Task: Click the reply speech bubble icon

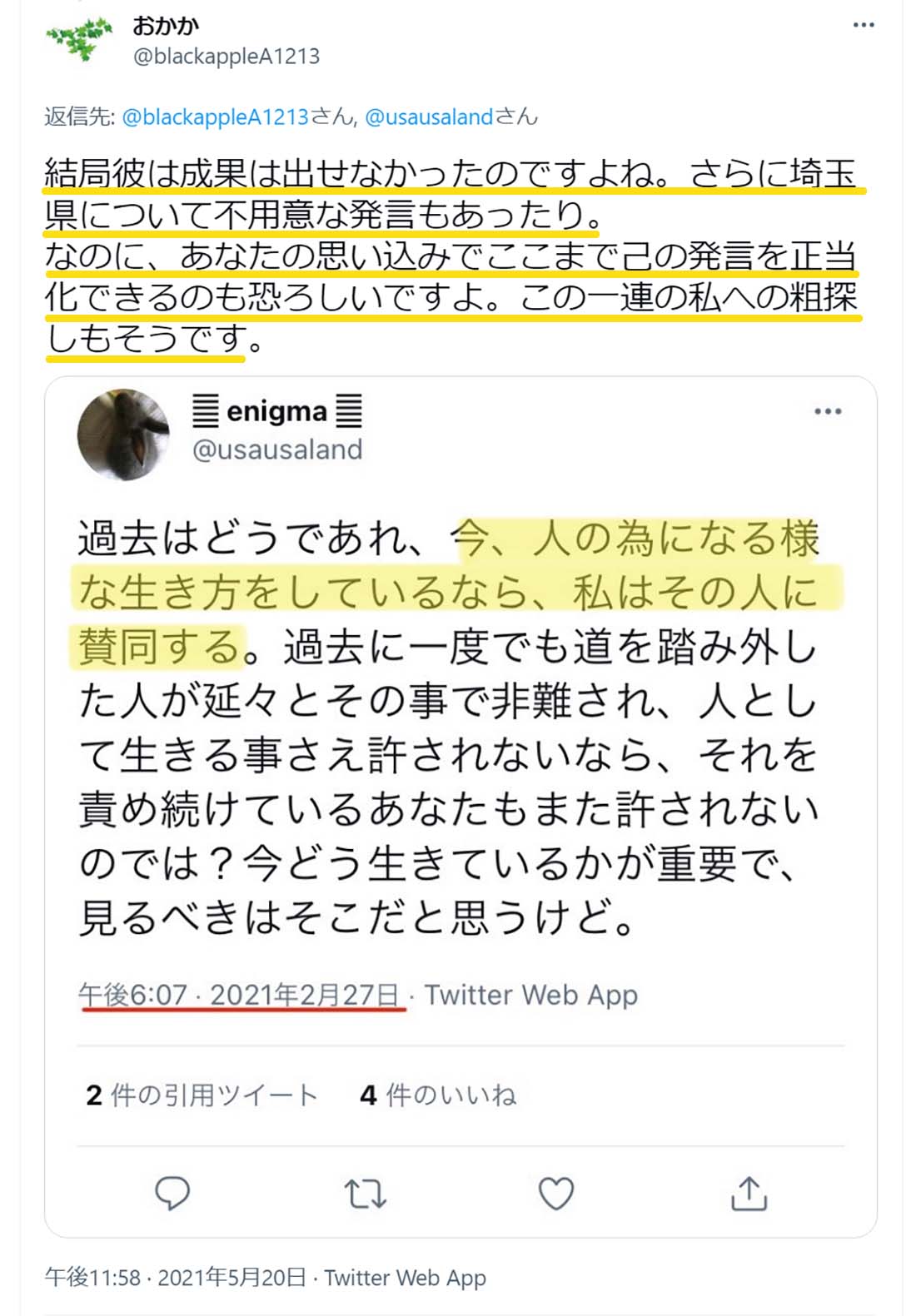Action: point(172,1194)
